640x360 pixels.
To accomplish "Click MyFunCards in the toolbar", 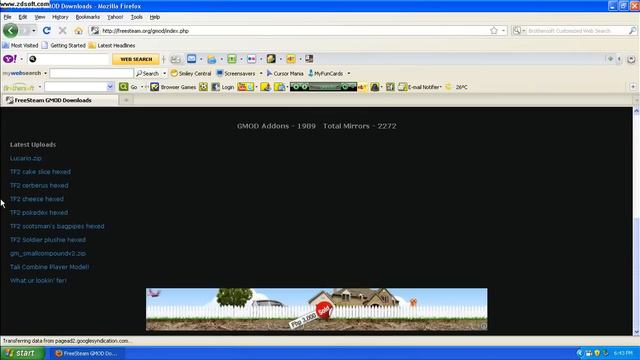I will coord(326,73).
